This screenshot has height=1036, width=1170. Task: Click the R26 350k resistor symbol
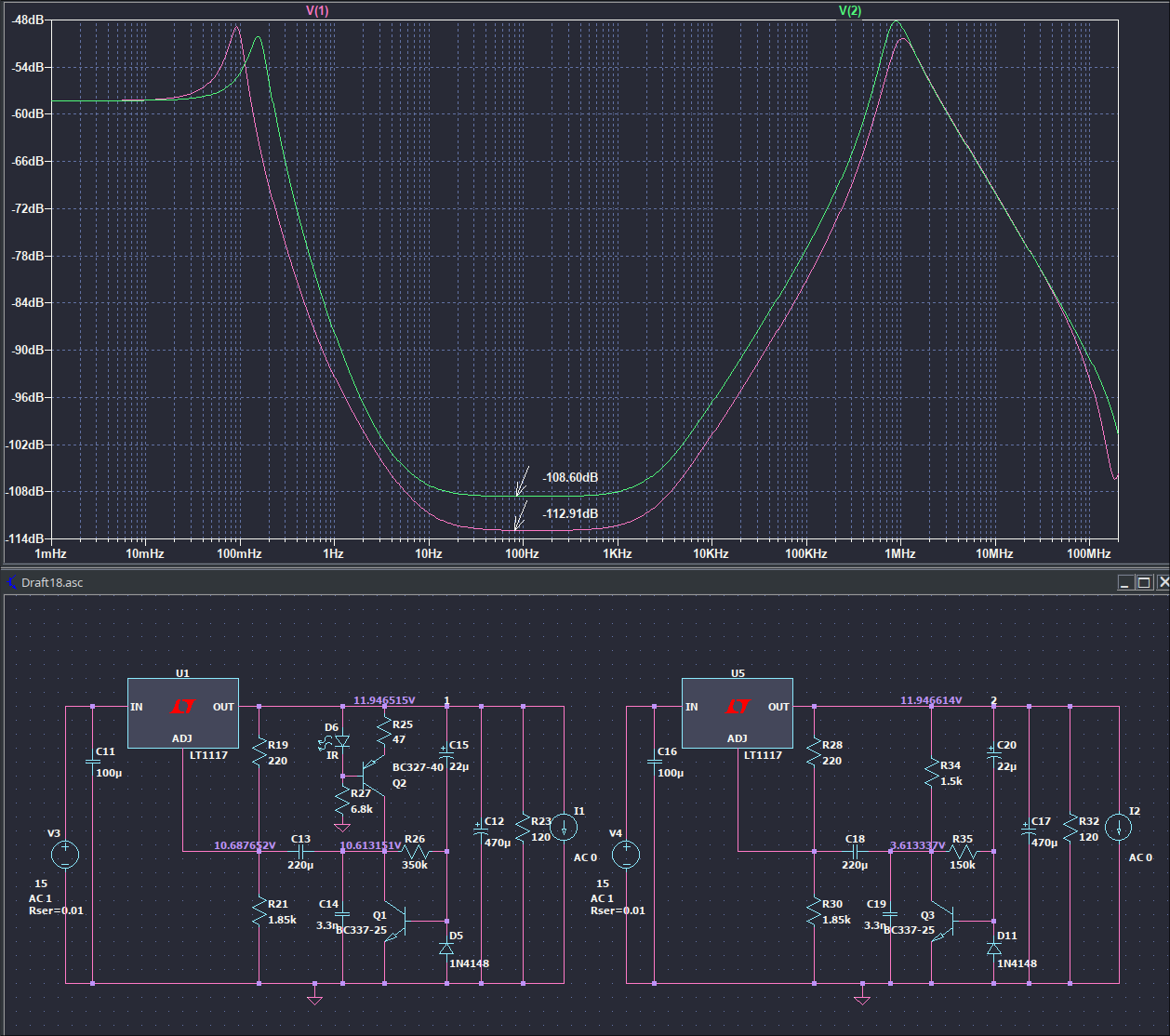[x=416, y=851]
